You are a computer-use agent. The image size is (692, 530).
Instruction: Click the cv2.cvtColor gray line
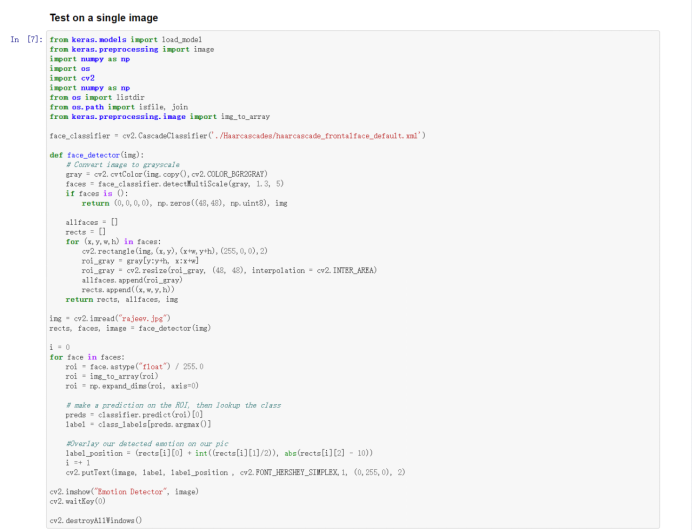click(166, 174)
